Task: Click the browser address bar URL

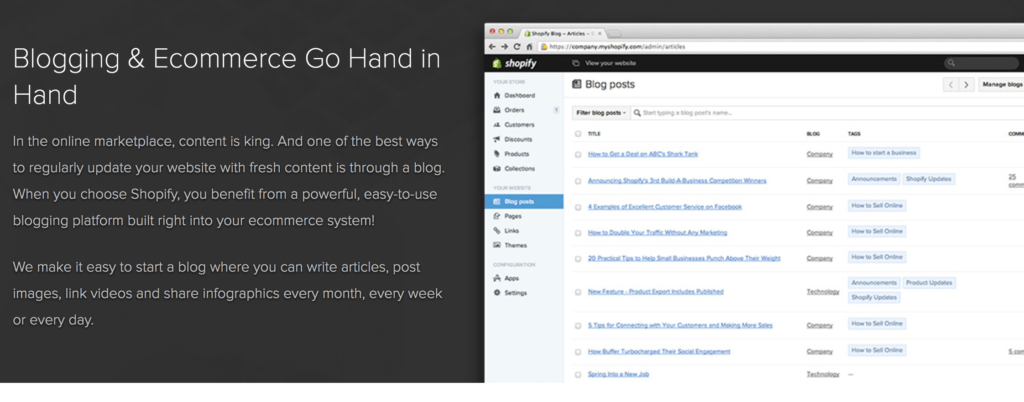Action: 617,47
